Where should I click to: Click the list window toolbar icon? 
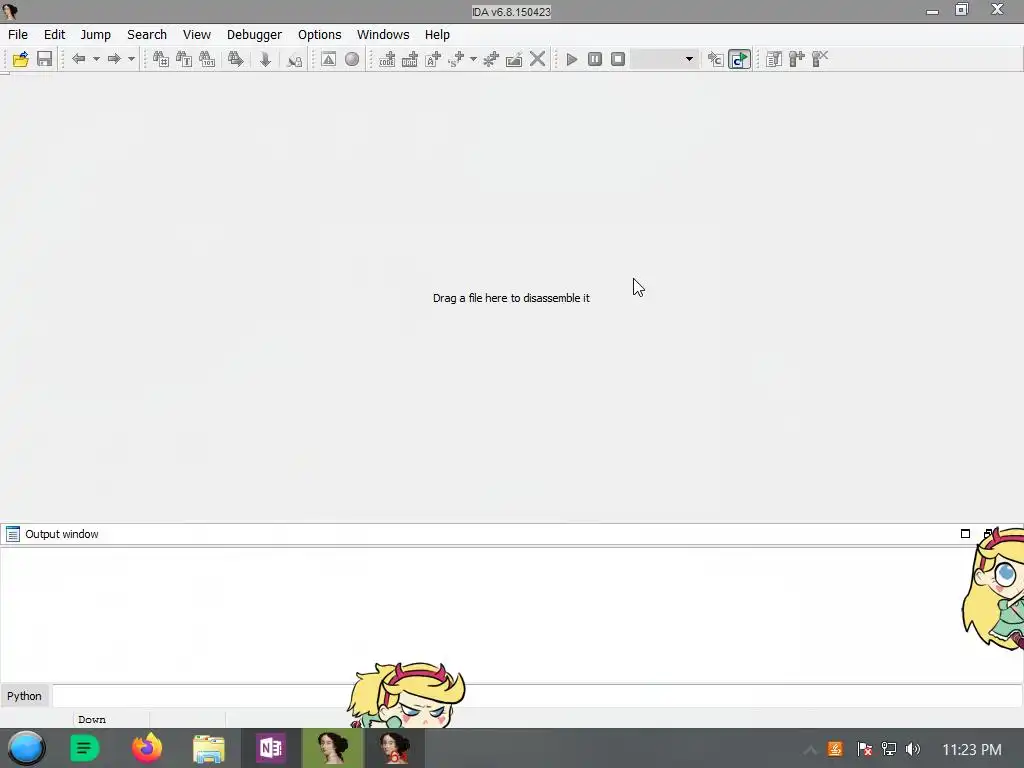pyautogui.click(x=774, y=59)
